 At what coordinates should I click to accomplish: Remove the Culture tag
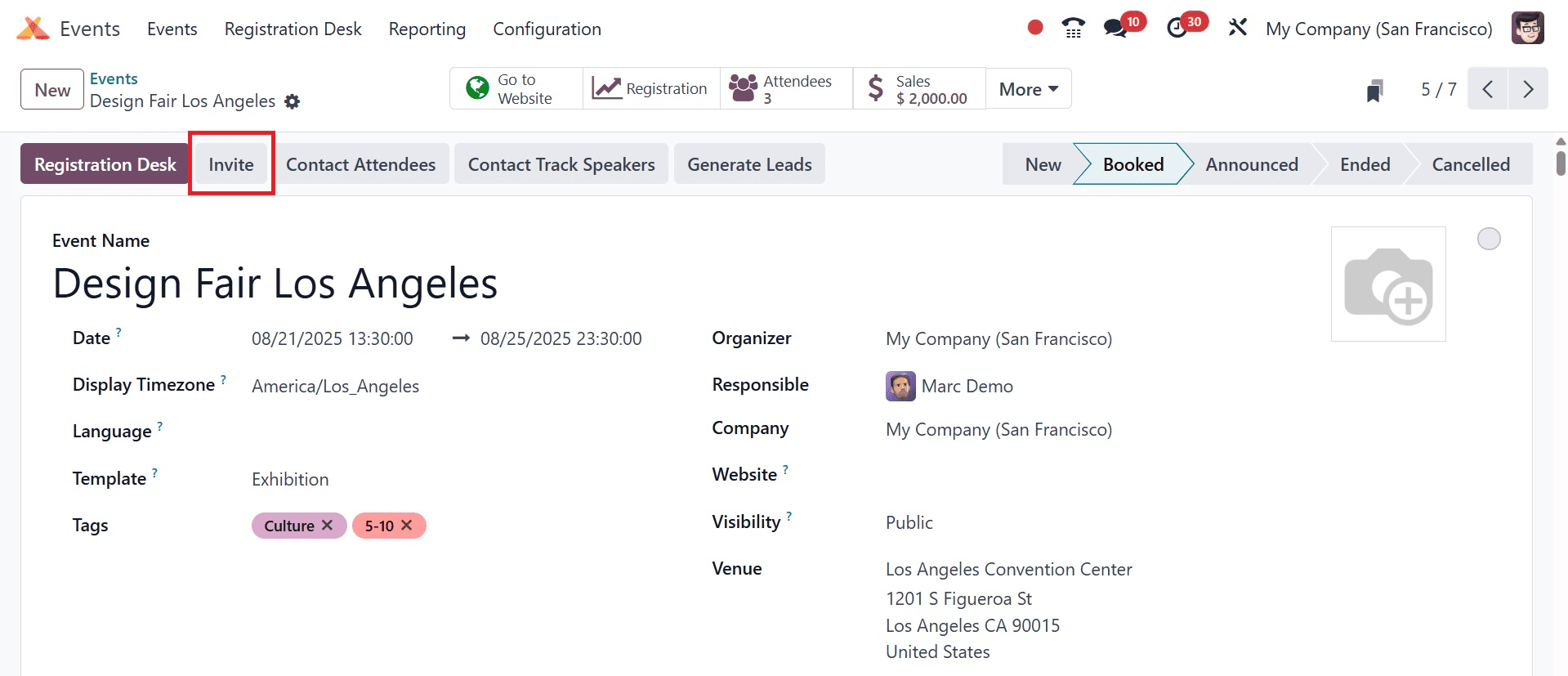pyautogui.click(x=327, y=525)
